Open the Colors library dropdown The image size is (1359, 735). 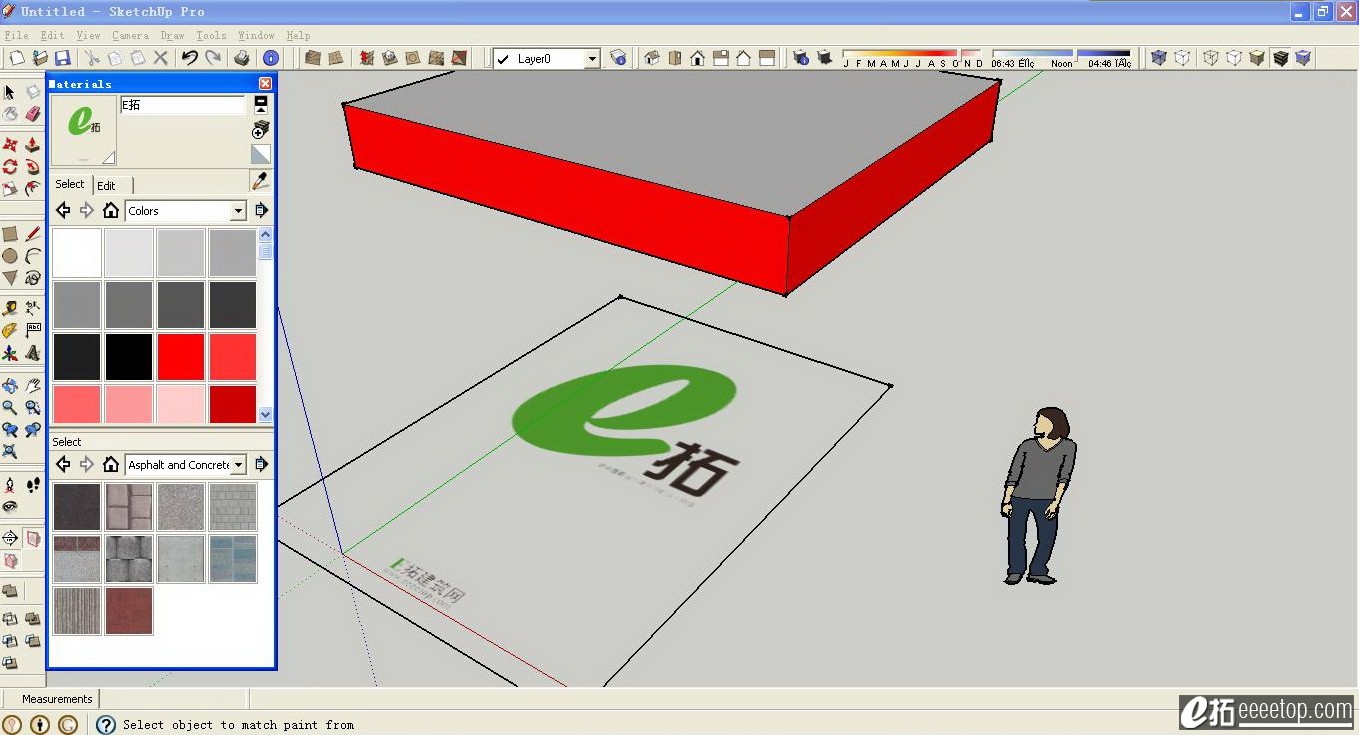238,211
